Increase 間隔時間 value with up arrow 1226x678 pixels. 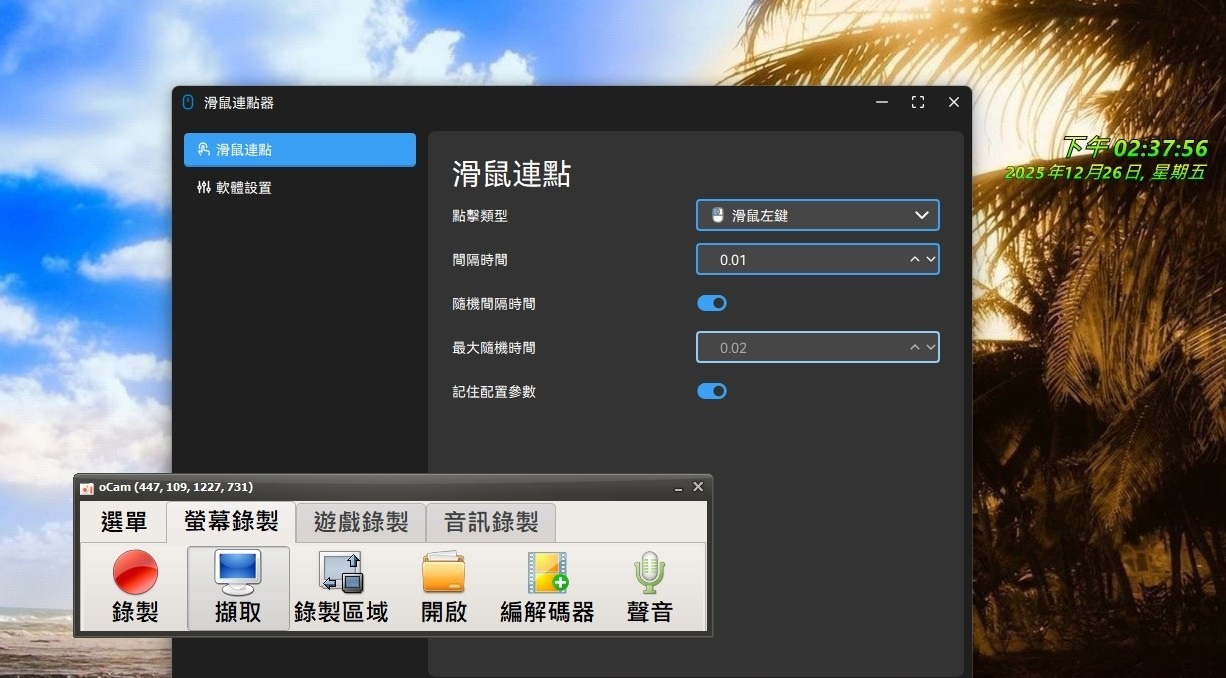(x=914, y=260)
